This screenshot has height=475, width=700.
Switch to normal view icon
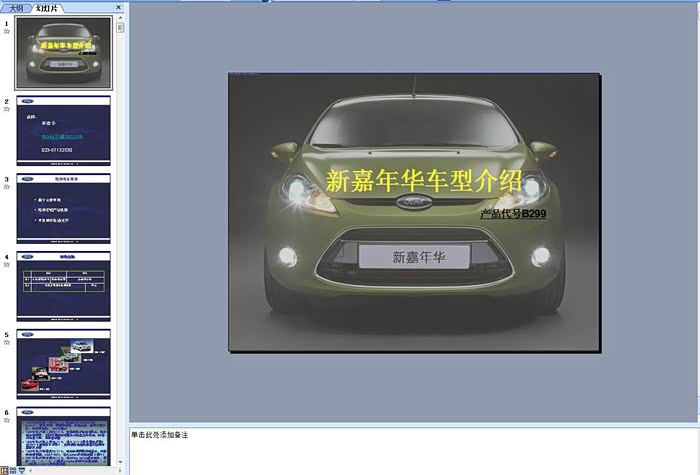click(x=4, y=469)
